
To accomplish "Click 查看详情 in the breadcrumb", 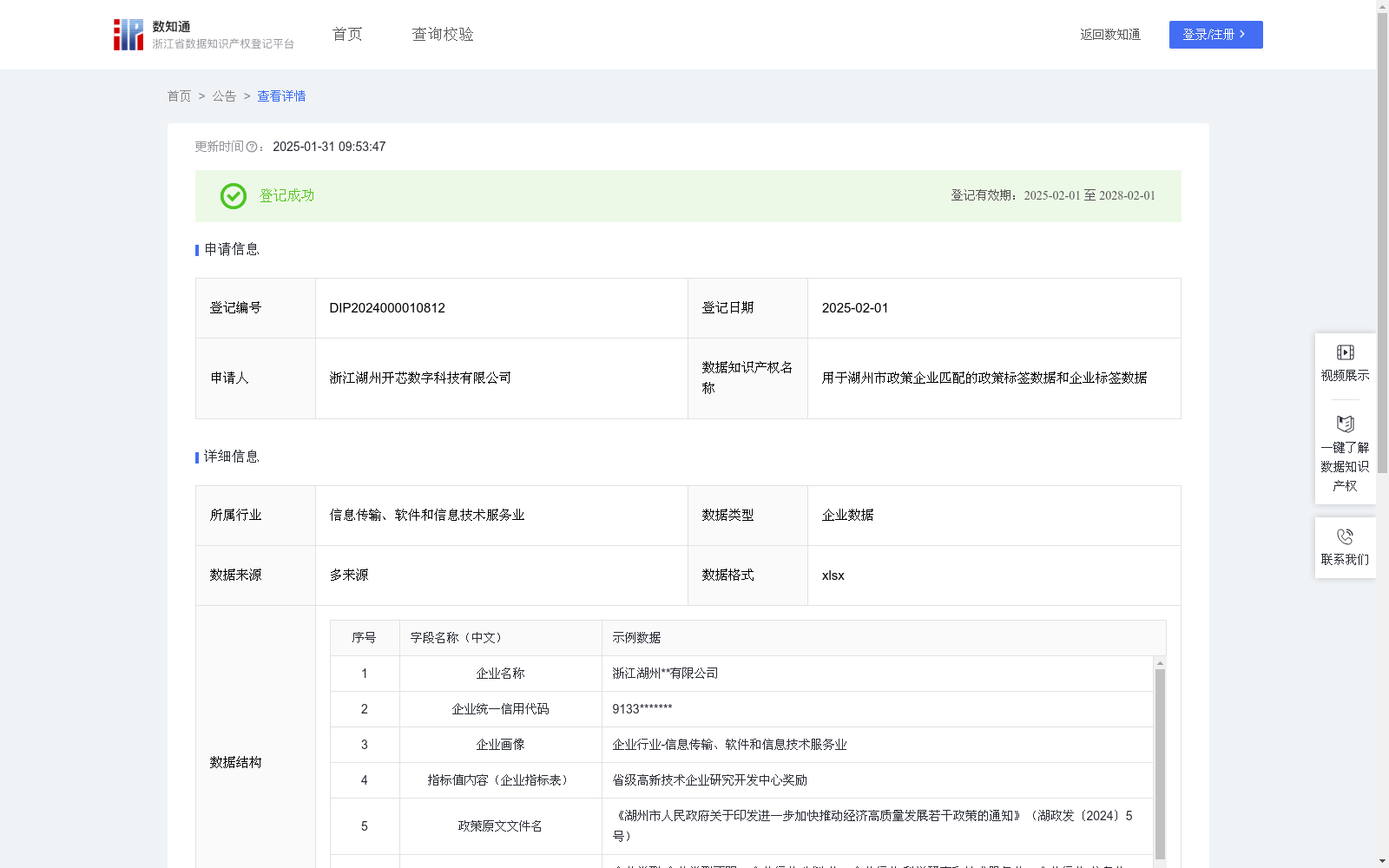I will (x=281, y=96).
